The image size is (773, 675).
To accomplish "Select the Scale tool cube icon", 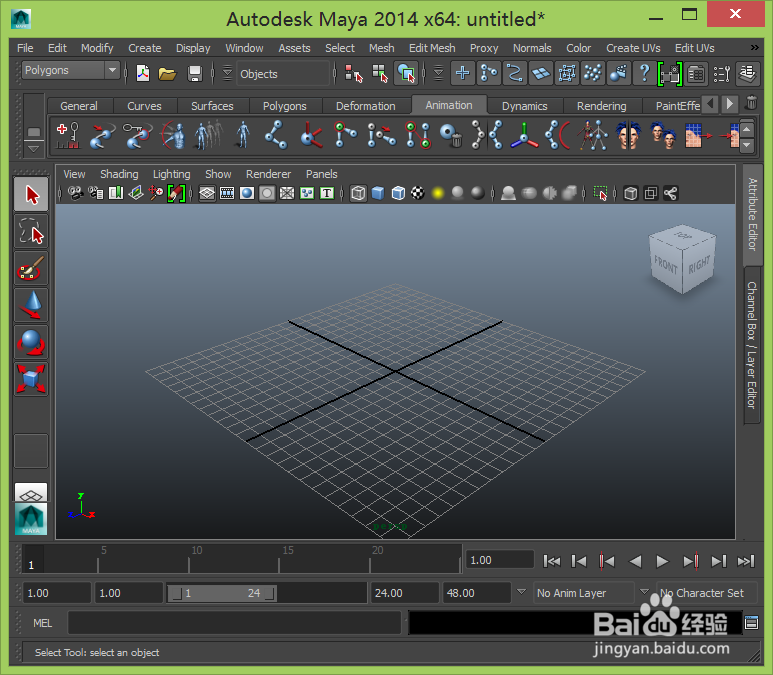I will click(x=31, y=379).
